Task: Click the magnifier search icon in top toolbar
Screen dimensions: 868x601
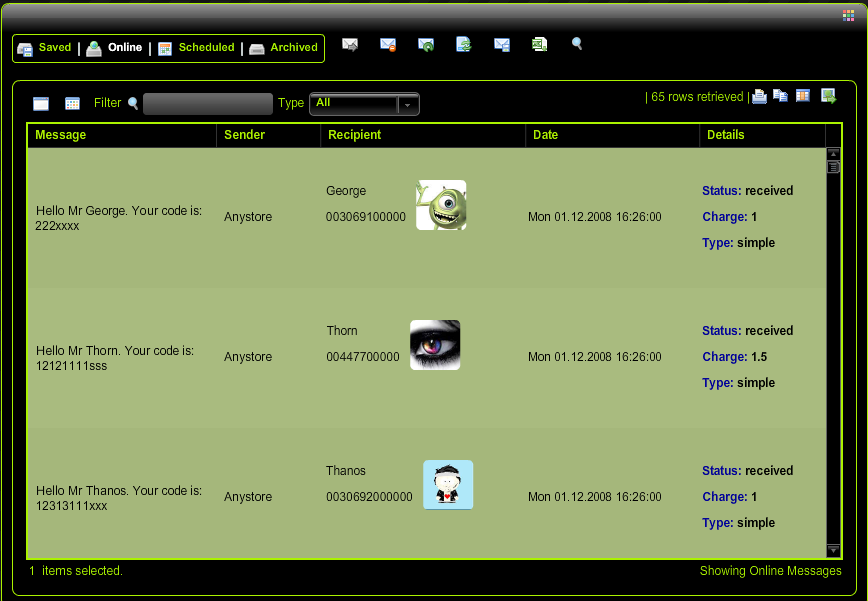Action: pyautogui.click(x=577, y=44)
